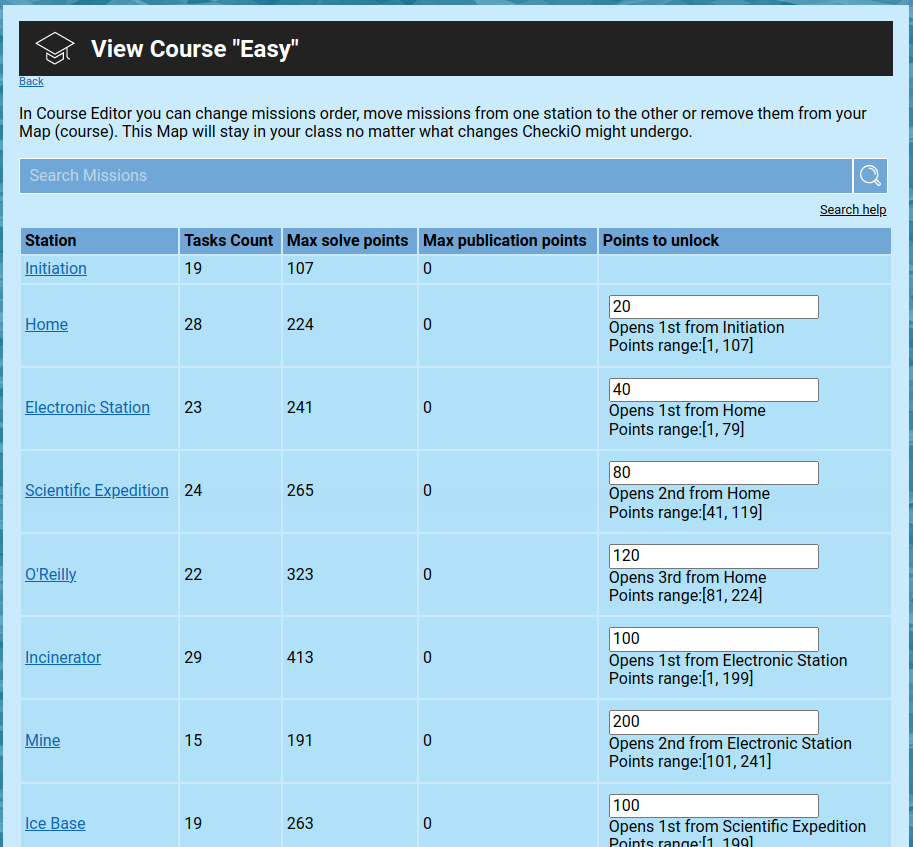The height and width of the screenshot is (847, 913).
Task: Open the Scientific Expedition station
Action: point(97,490)
